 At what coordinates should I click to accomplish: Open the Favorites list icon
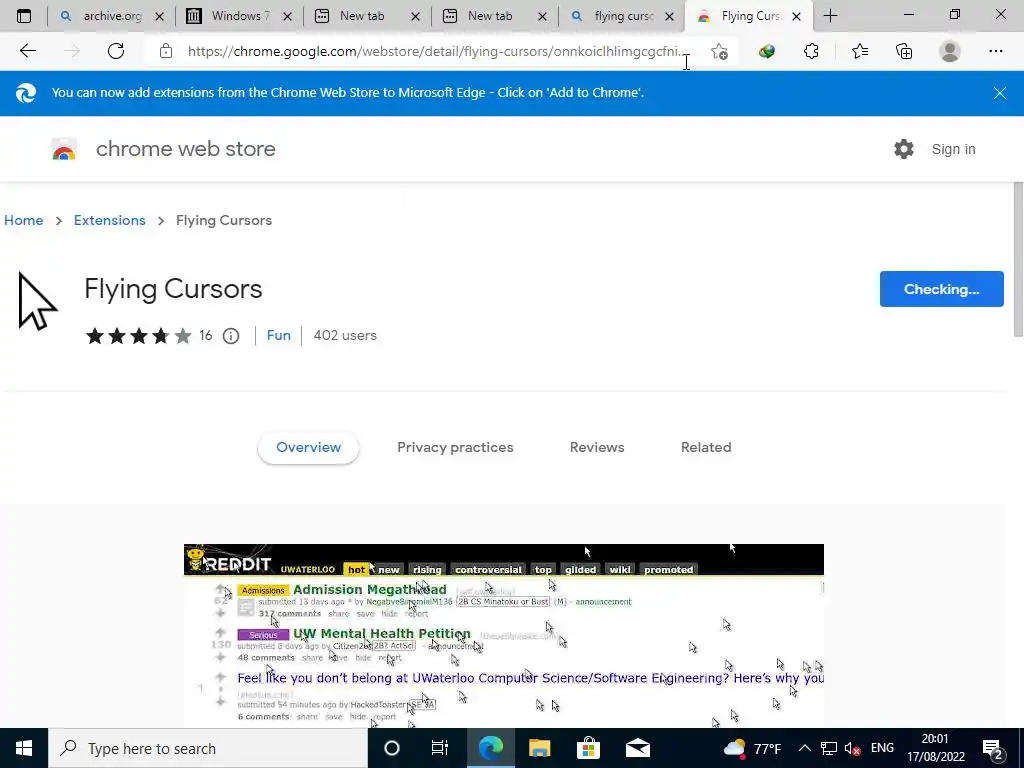860,51
